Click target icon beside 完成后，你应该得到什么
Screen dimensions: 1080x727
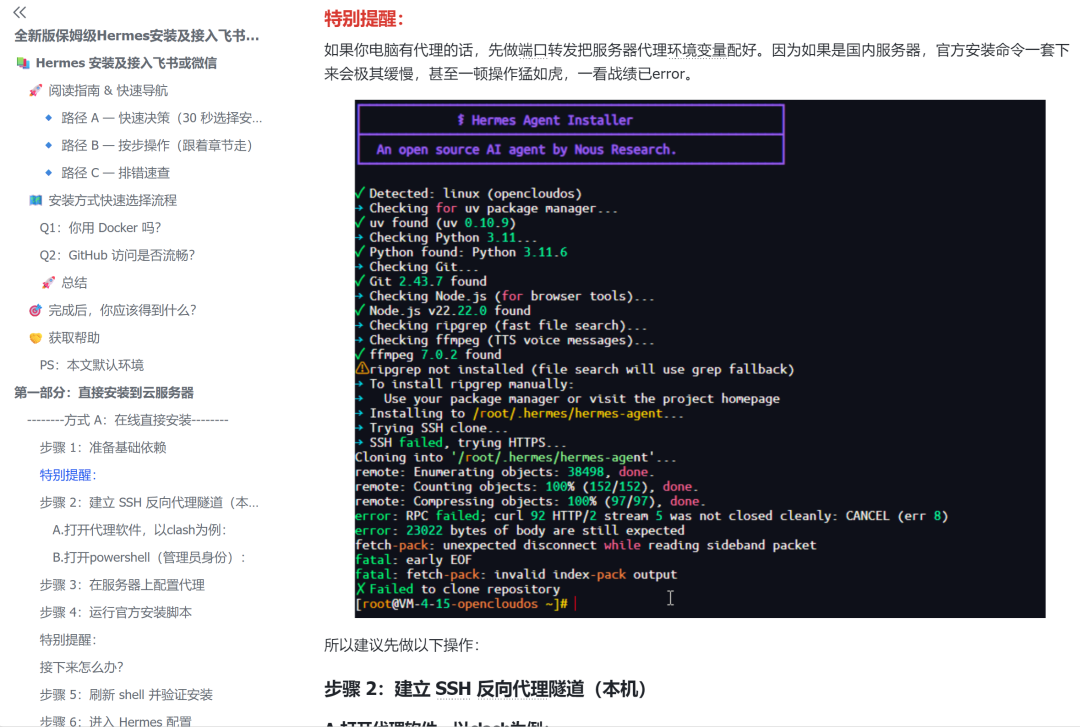[35, 311]
